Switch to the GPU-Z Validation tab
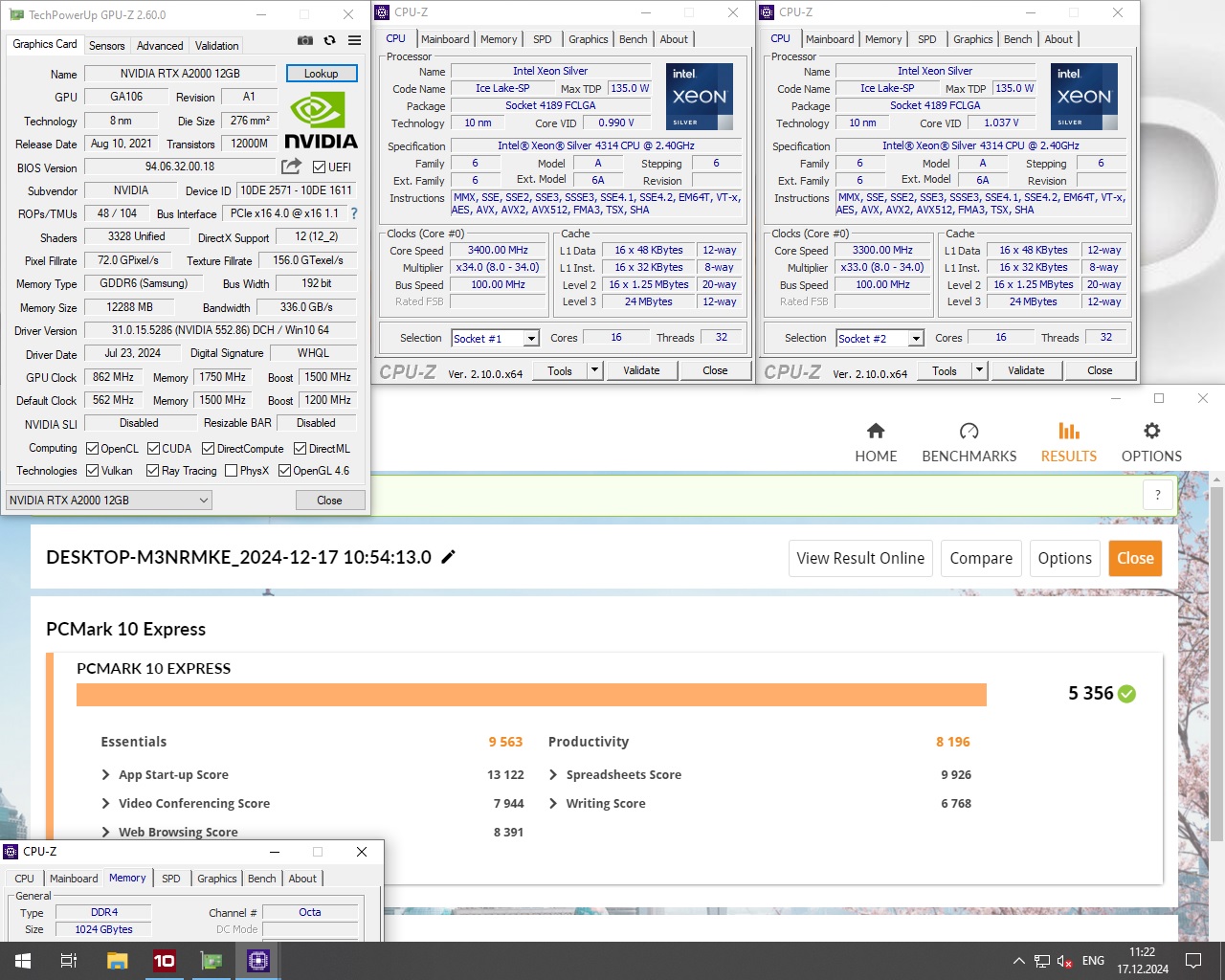 [217, 45]
